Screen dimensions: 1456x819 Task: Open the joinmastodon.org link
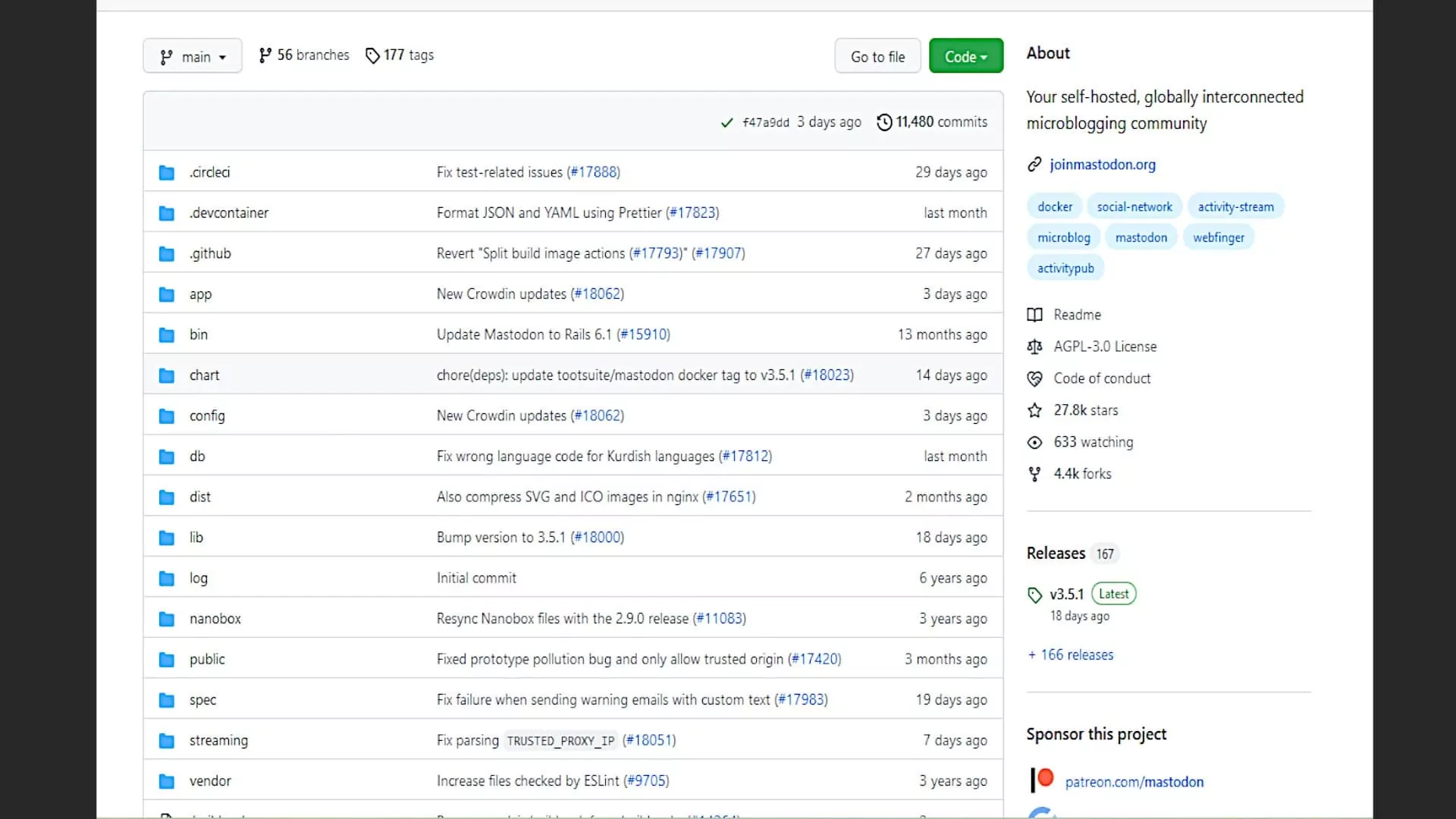1101,164
